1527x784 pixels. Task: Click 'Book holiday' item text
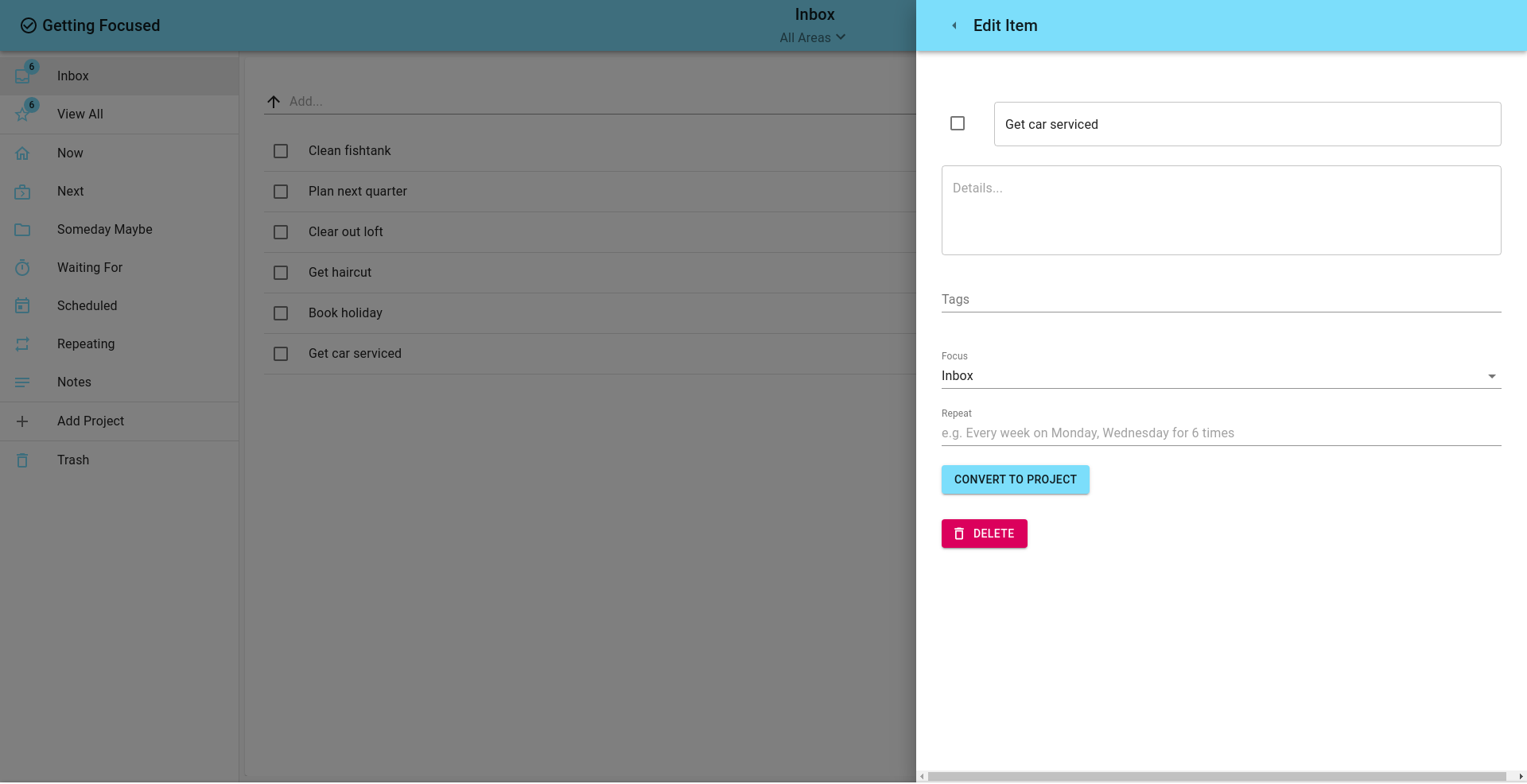tap(346, 313)
